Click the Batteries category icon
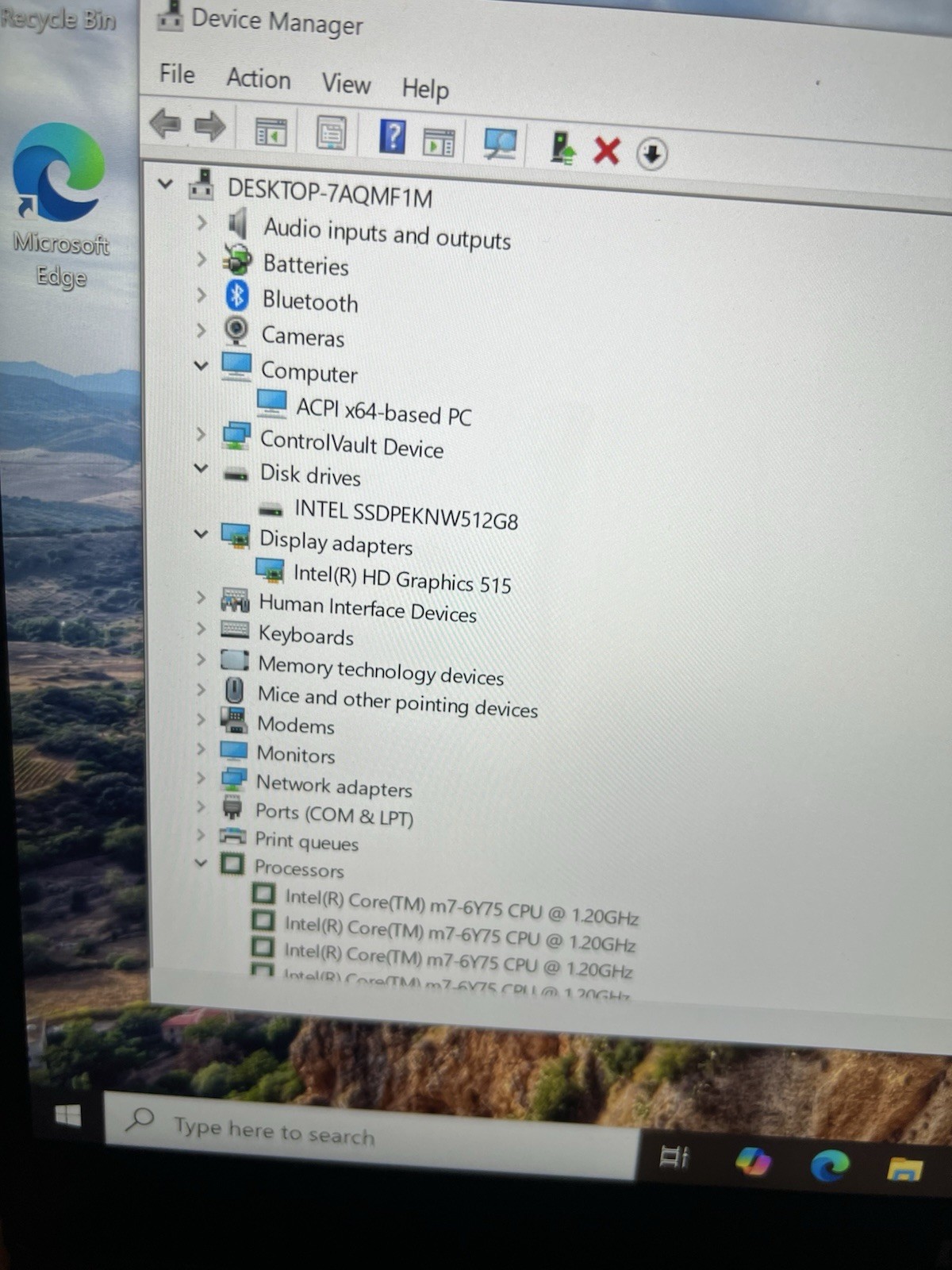952x1270 pixels. coord(236,259)
